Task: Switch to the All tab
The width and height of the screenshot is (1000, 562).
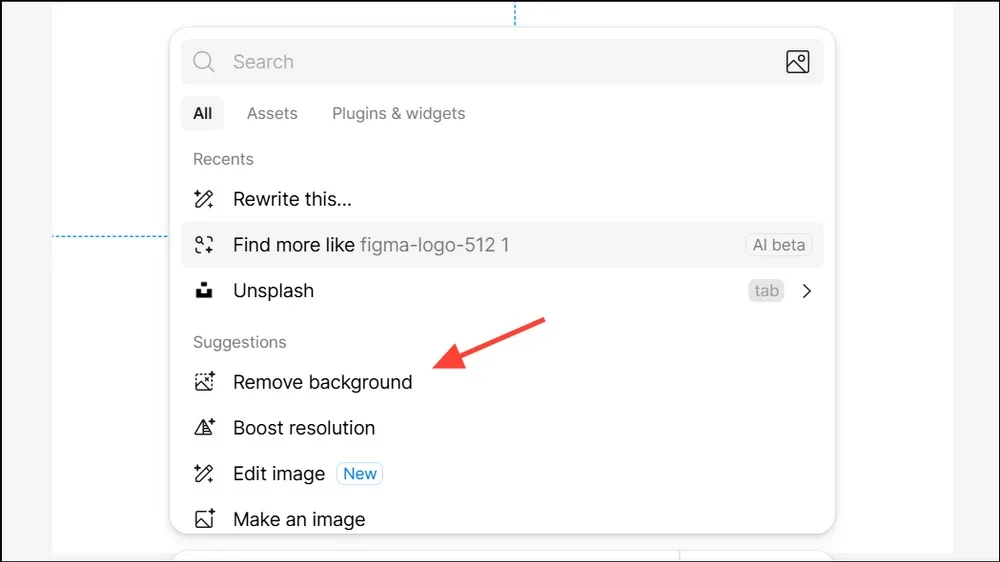Action: 202,114
